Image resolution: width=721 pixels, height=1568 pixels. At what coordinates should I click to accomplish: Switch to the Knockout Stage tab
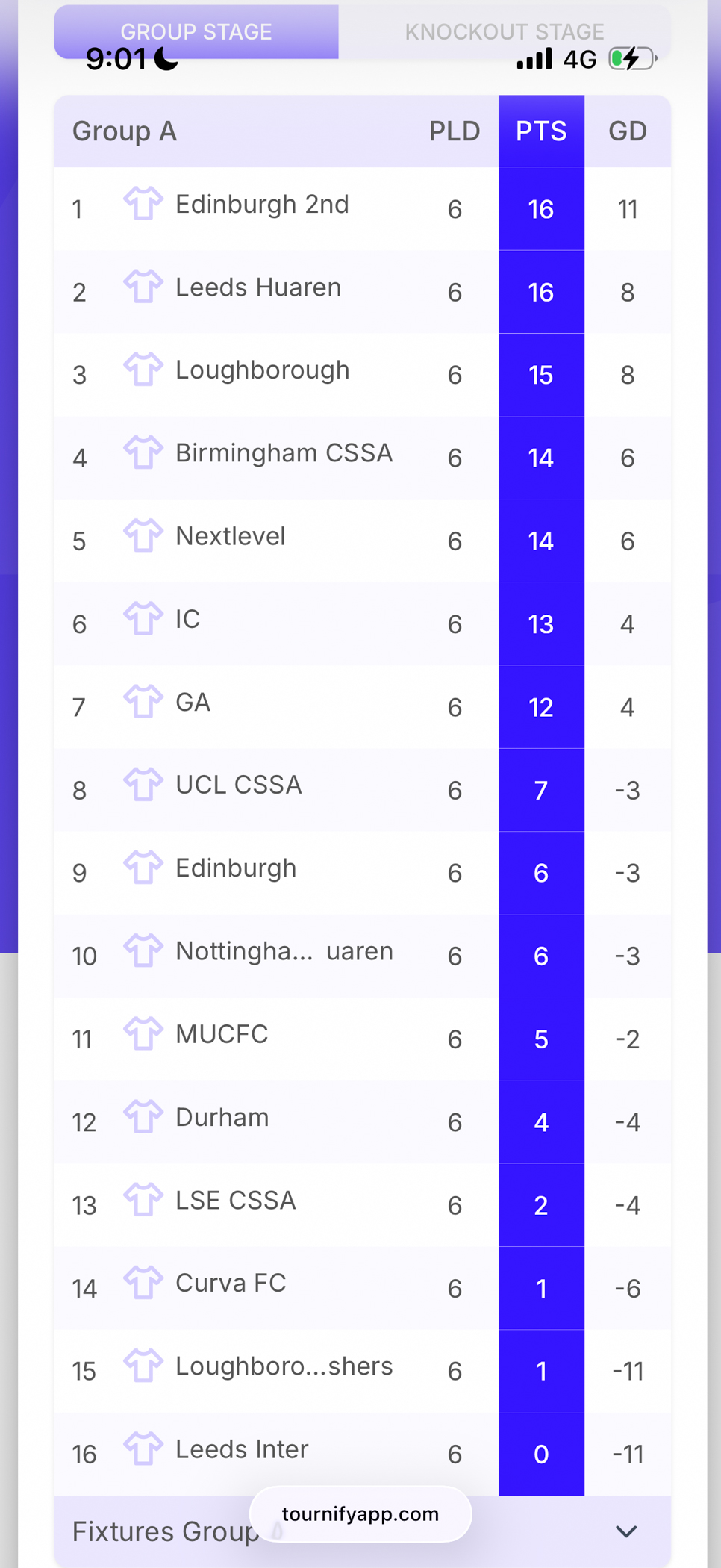pyautogui.click(x=504, y=31)
